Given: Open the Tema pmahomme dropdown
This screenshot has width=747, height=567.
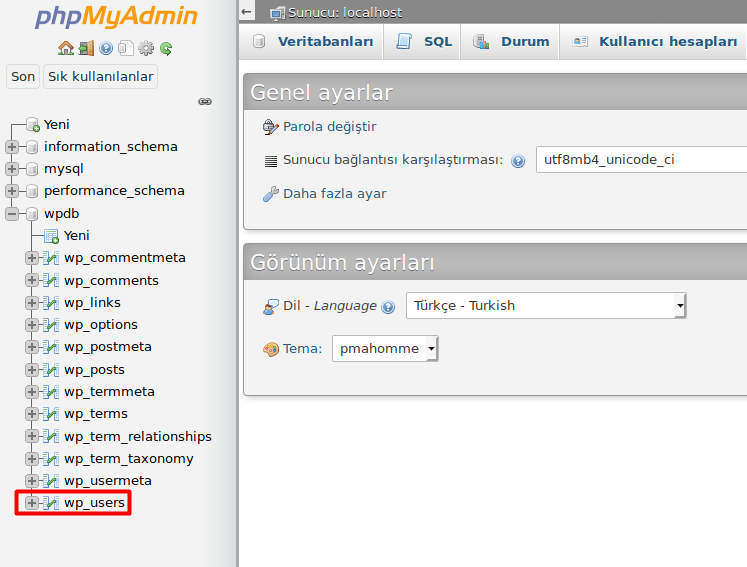Looking at the screenshot, I should coord(385,348).
